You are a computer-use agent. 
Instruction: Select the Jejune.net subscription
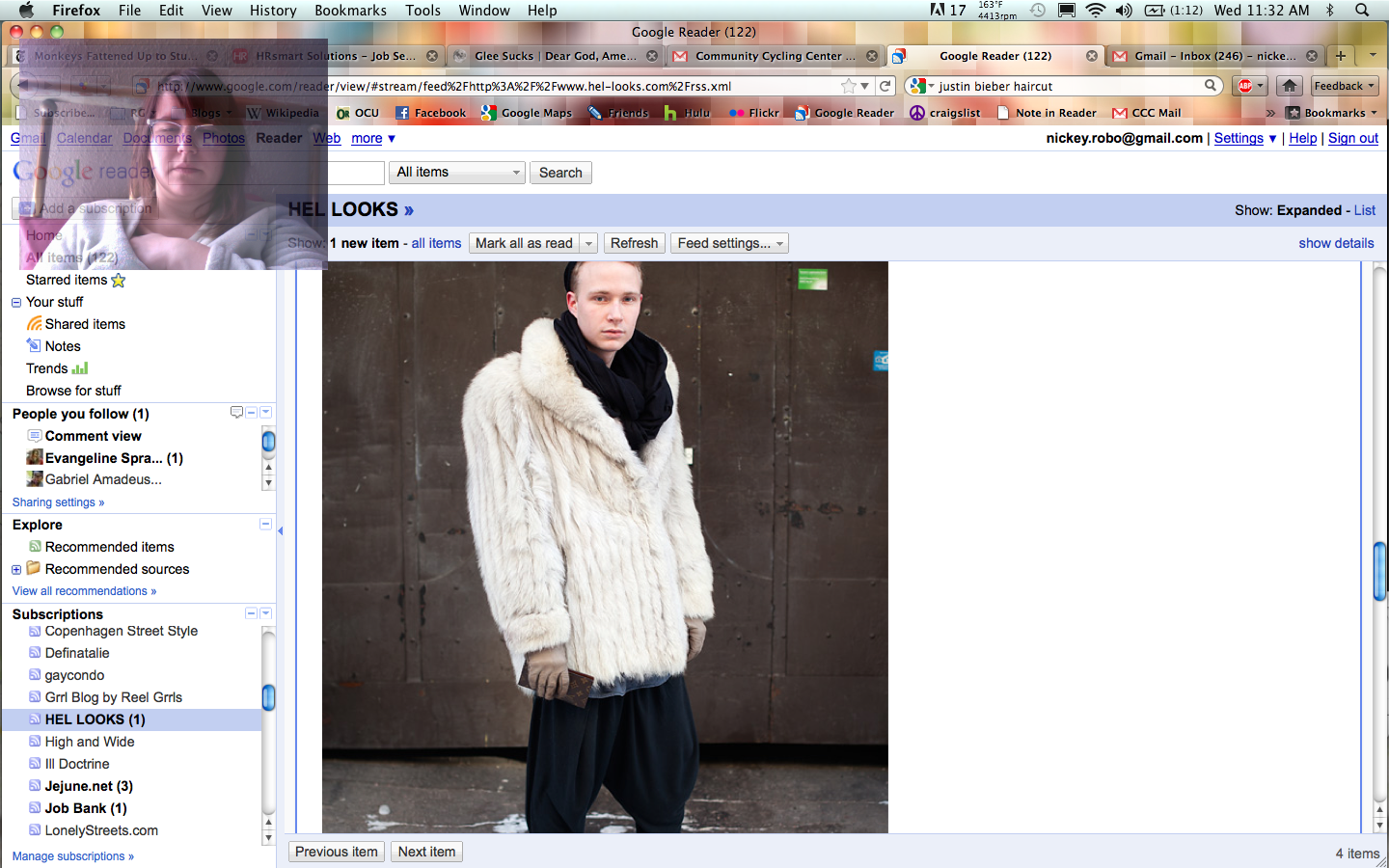pyautogui.click(x=89, y=786)
